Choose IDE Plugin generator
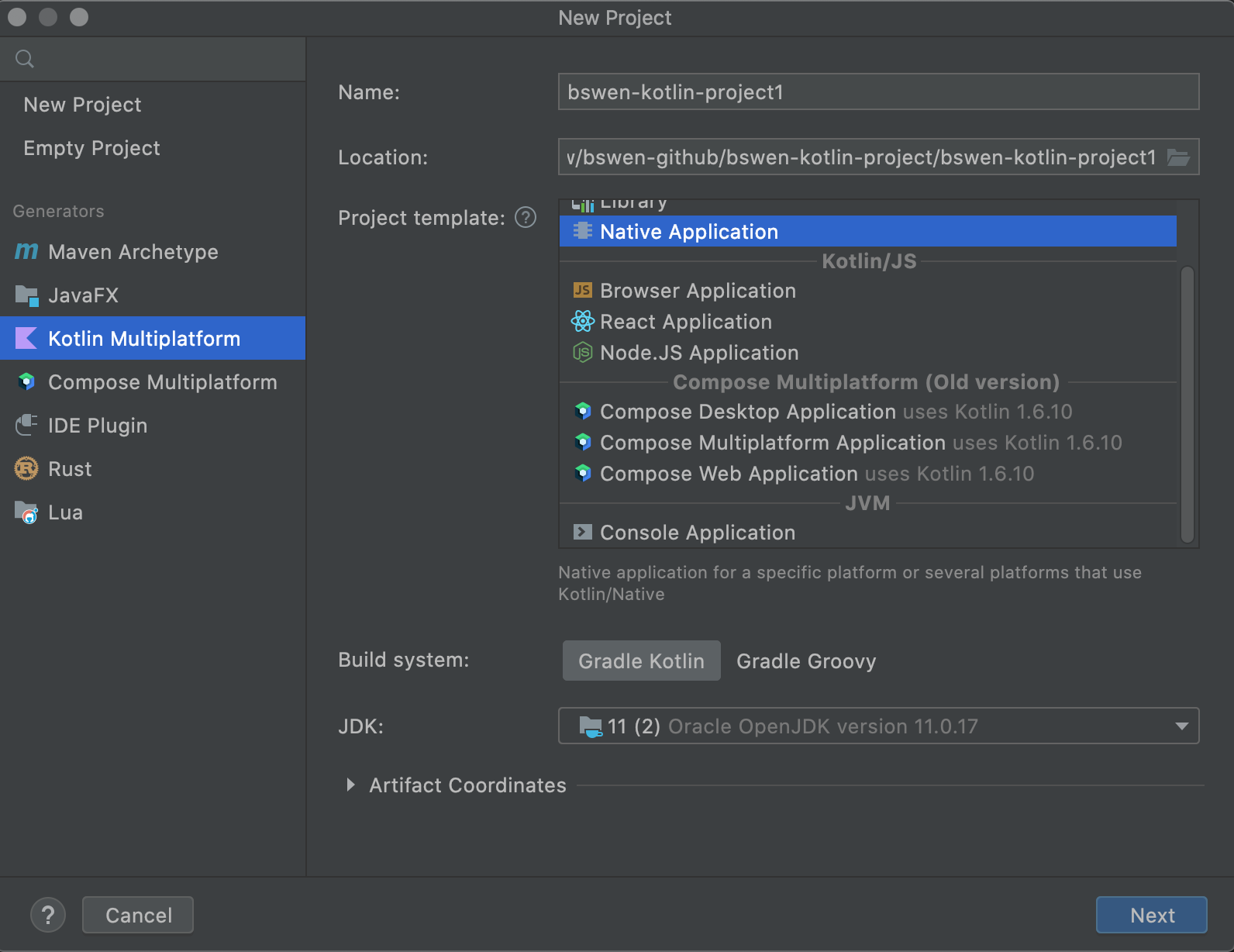The width and height of the screenshot is (1234, 952). click(x=153, y=425)
